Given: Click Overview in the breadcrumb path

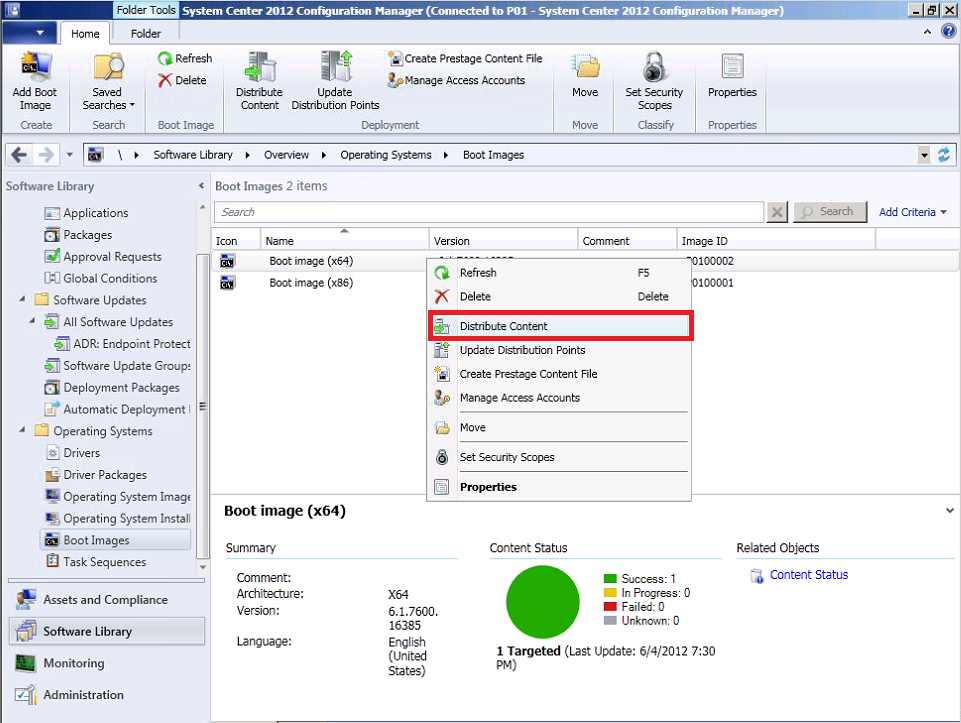Looking at the screenshot, I should [286, 155].
